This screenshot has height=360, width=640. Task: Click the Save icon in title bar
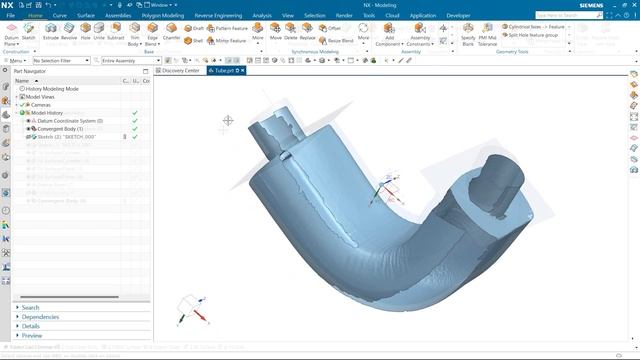click(x=39, y=5)
